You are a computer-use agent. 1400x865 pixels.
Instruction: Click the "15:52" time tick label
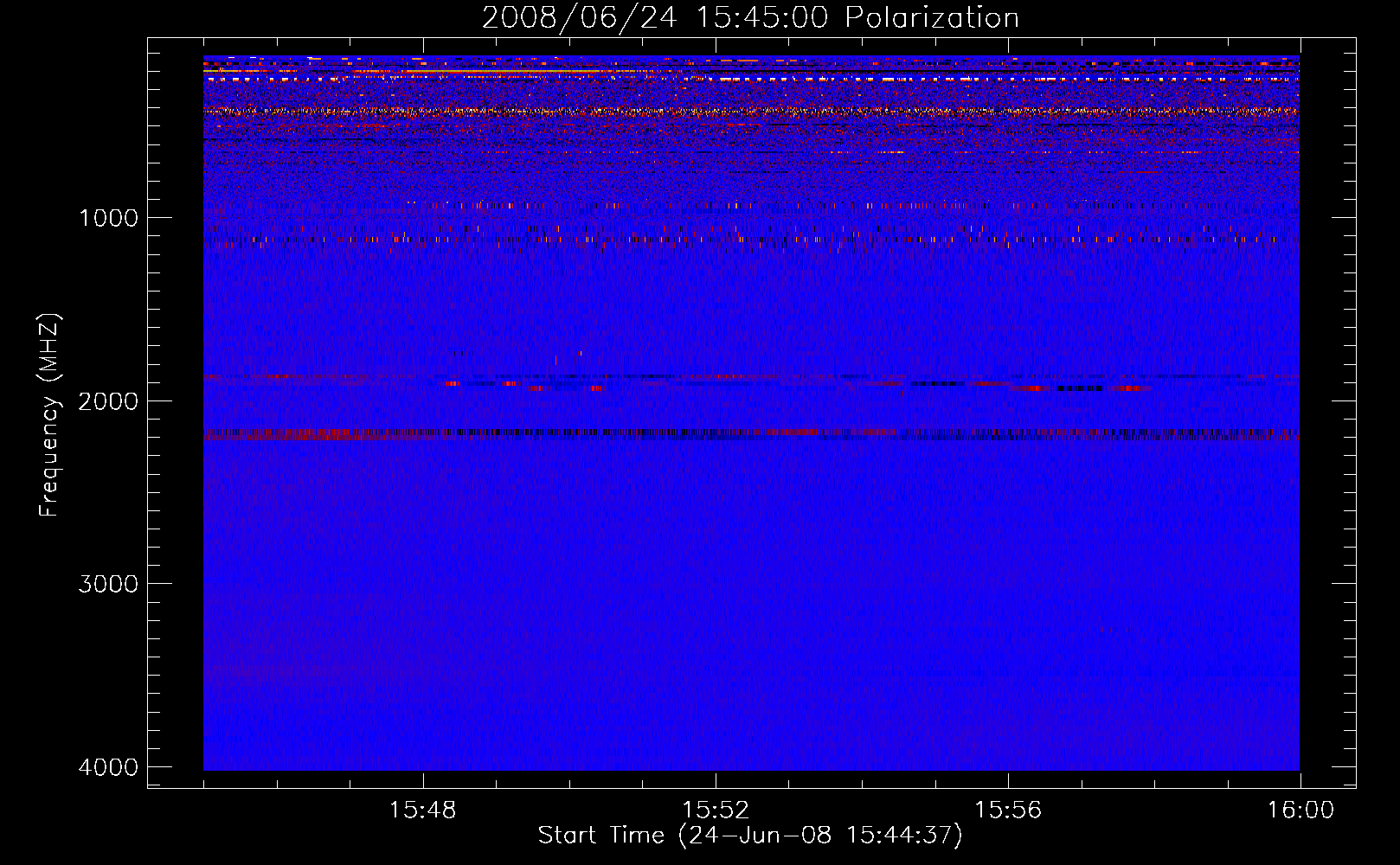tap(715, 811)
